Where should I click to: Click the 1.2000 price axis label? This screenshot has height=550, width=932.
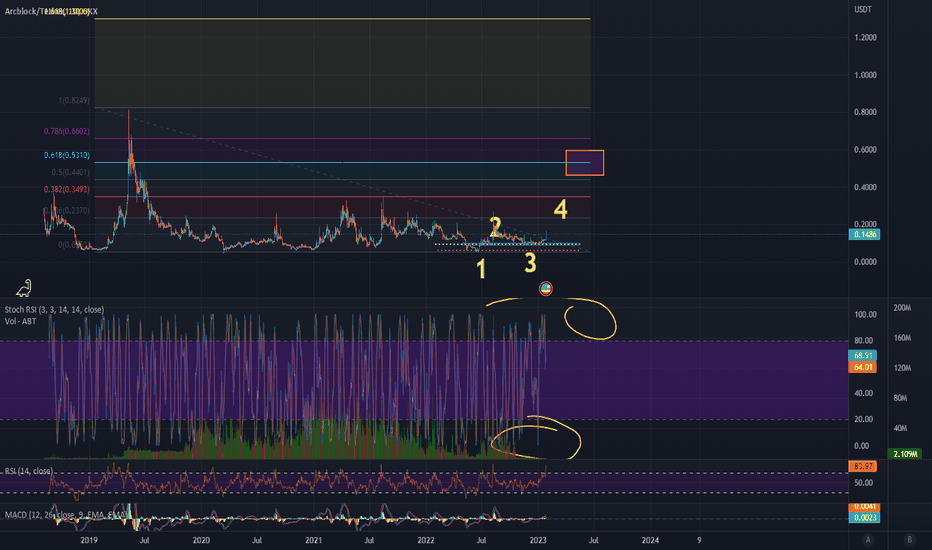(865, 37)
